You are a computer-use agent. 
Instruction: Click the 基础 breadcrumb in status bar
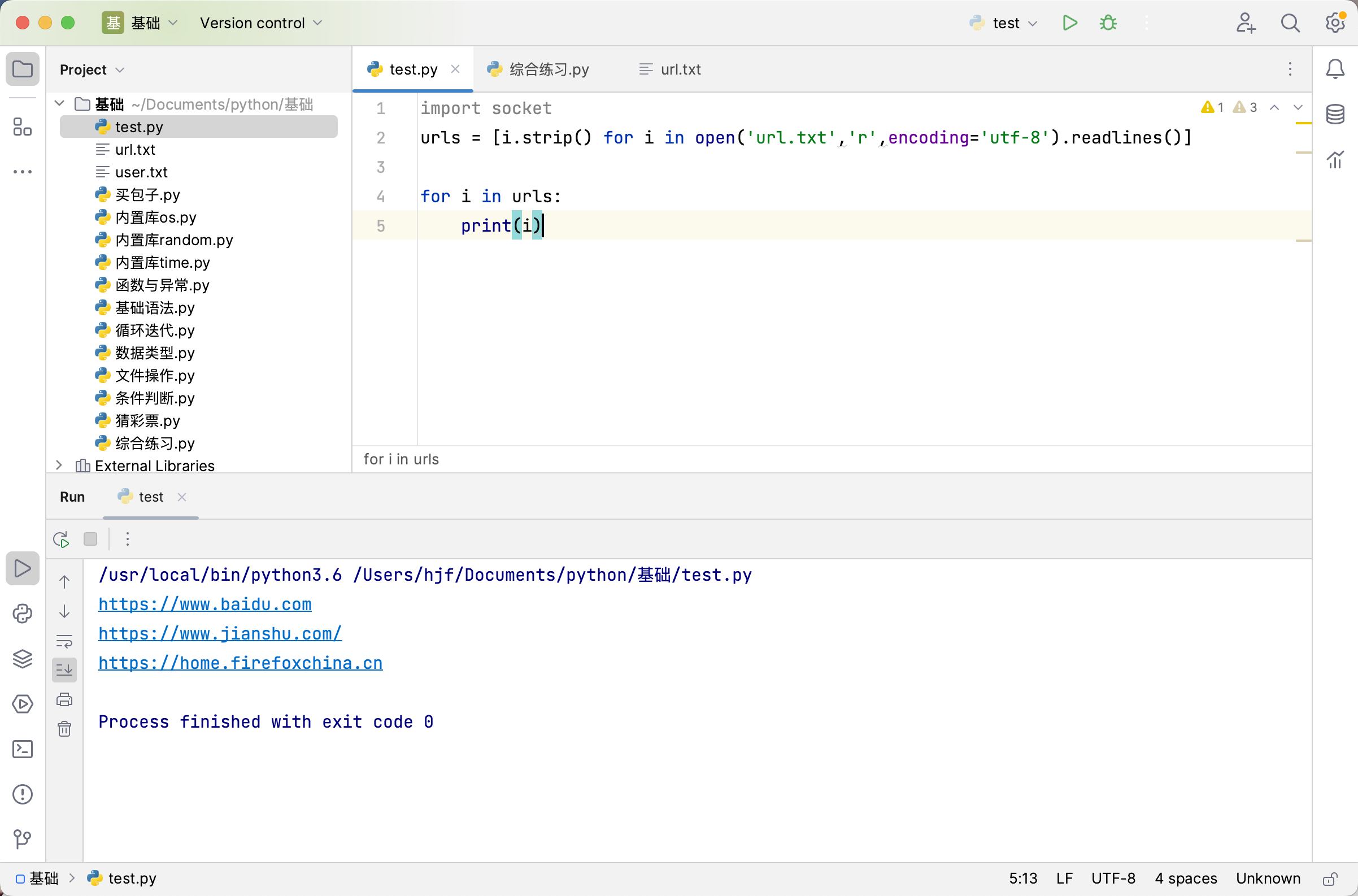tap(38, 878)
